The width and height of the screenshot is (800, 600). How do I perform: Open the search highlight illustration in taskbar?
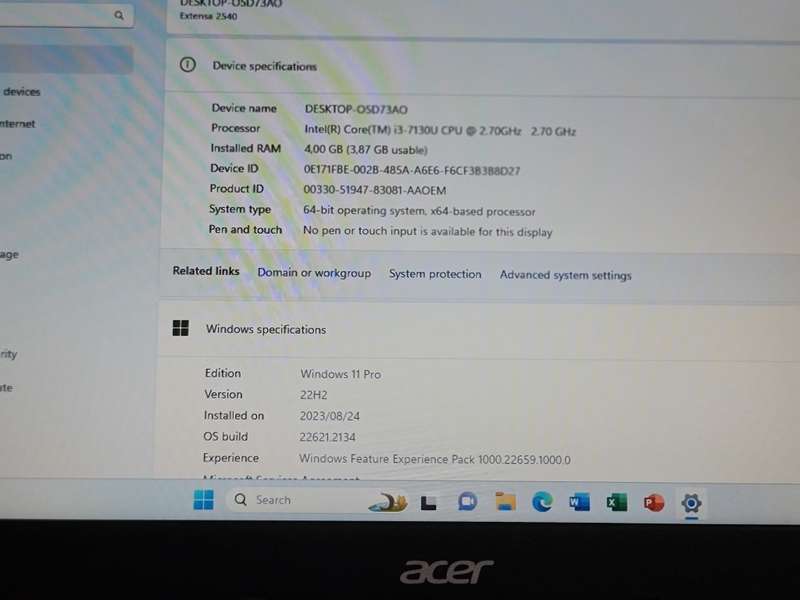tap(389, 502)
